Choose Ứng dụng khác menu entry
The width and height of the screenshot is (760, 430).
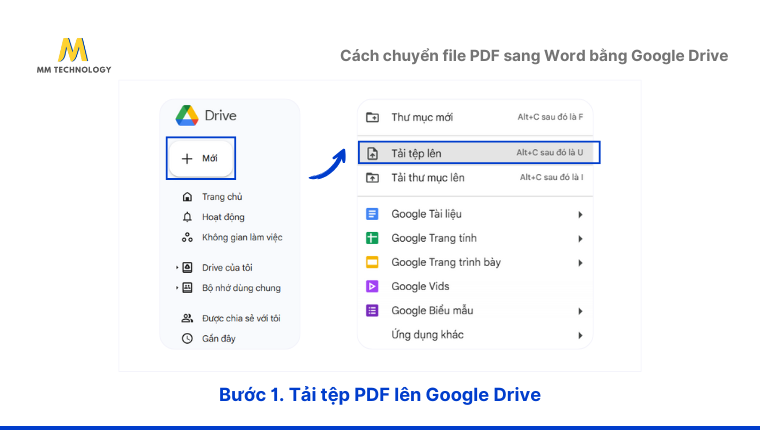475,334
